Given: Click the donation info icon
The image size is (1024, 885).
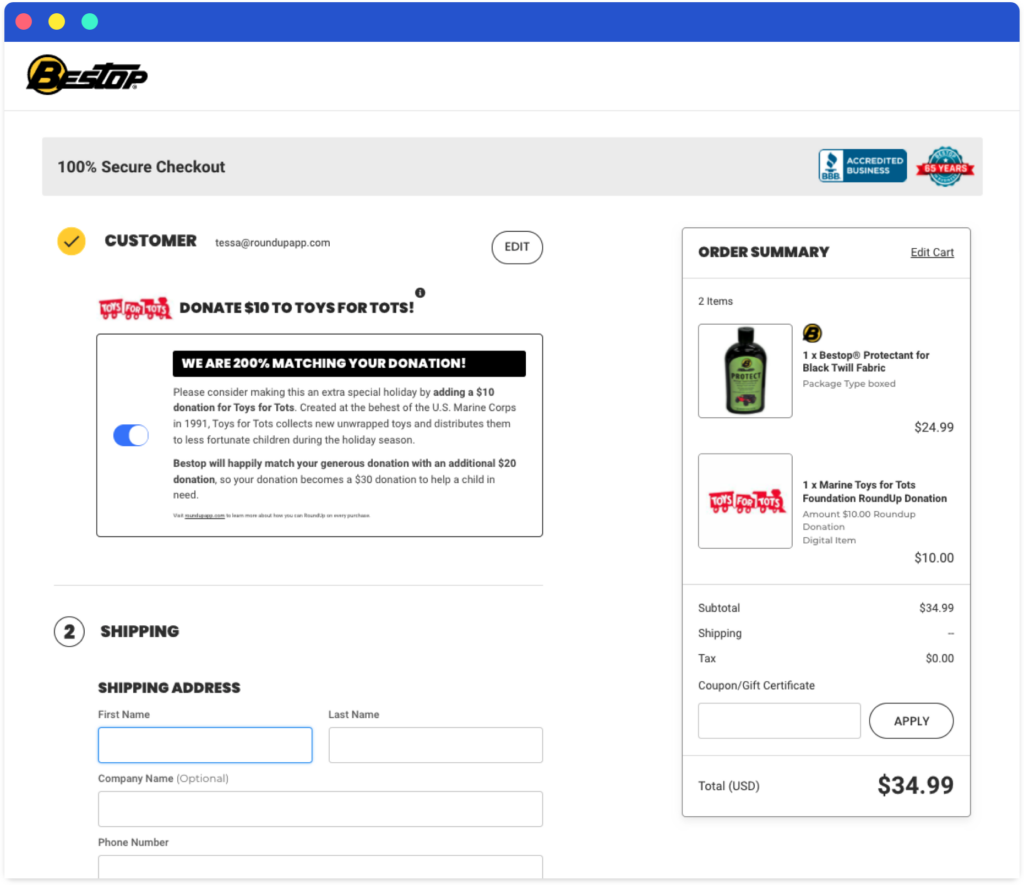Looking at the screenshot, I should click(420, 293).
